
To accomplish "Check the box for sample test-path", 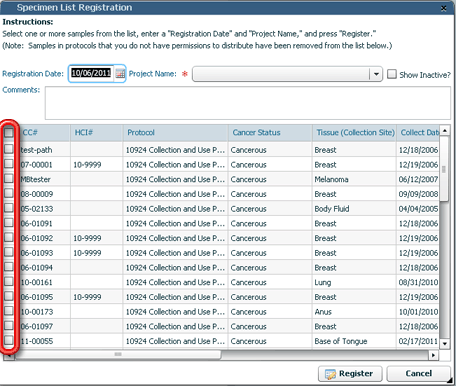I will pyautogui.click(x=9, y=149).
